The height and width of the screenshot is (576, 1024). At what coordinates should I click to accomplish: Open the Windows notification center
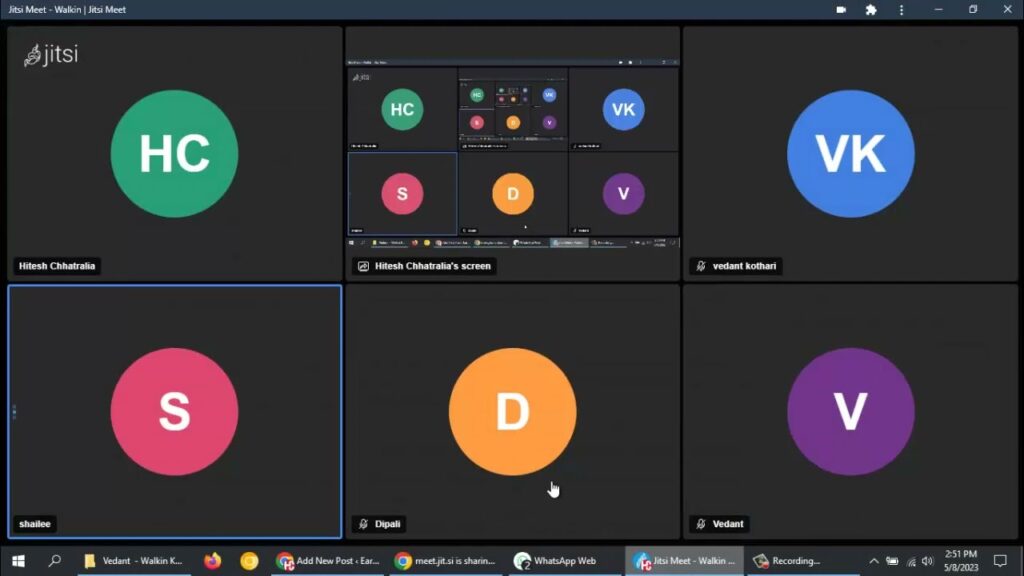tap(1000, 561)
